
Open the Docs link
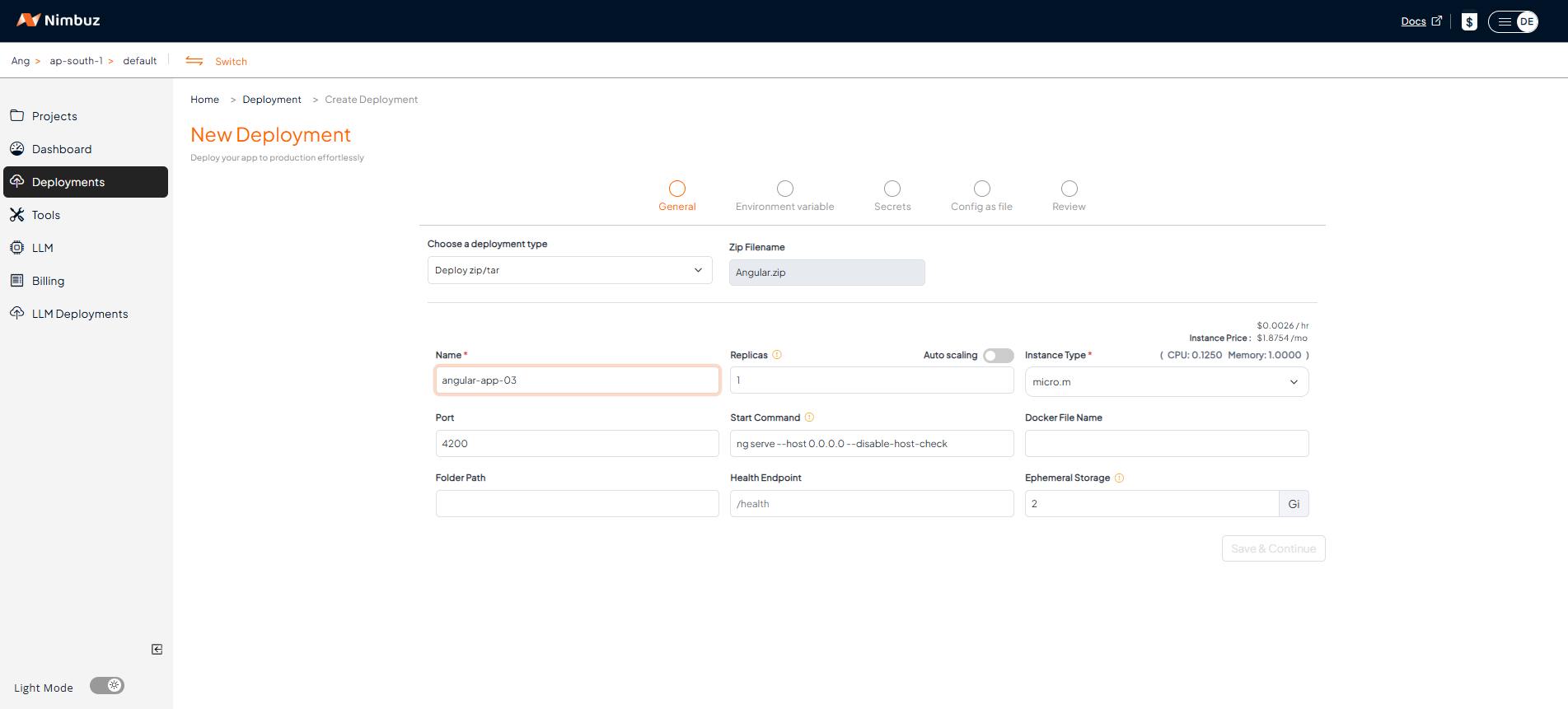(1413, 21)
